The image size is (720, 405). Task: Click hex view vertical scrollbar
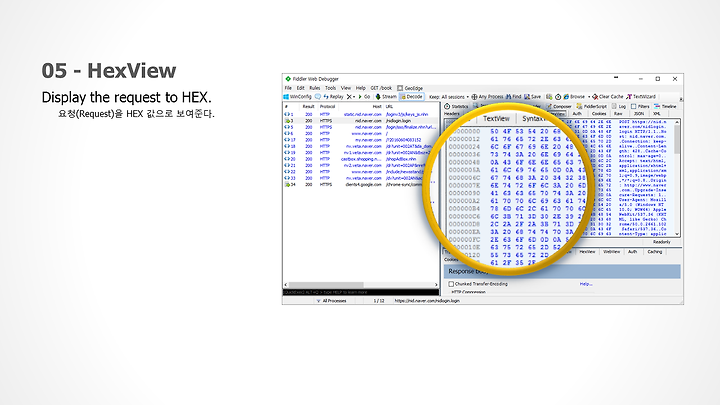click(677, 178)
